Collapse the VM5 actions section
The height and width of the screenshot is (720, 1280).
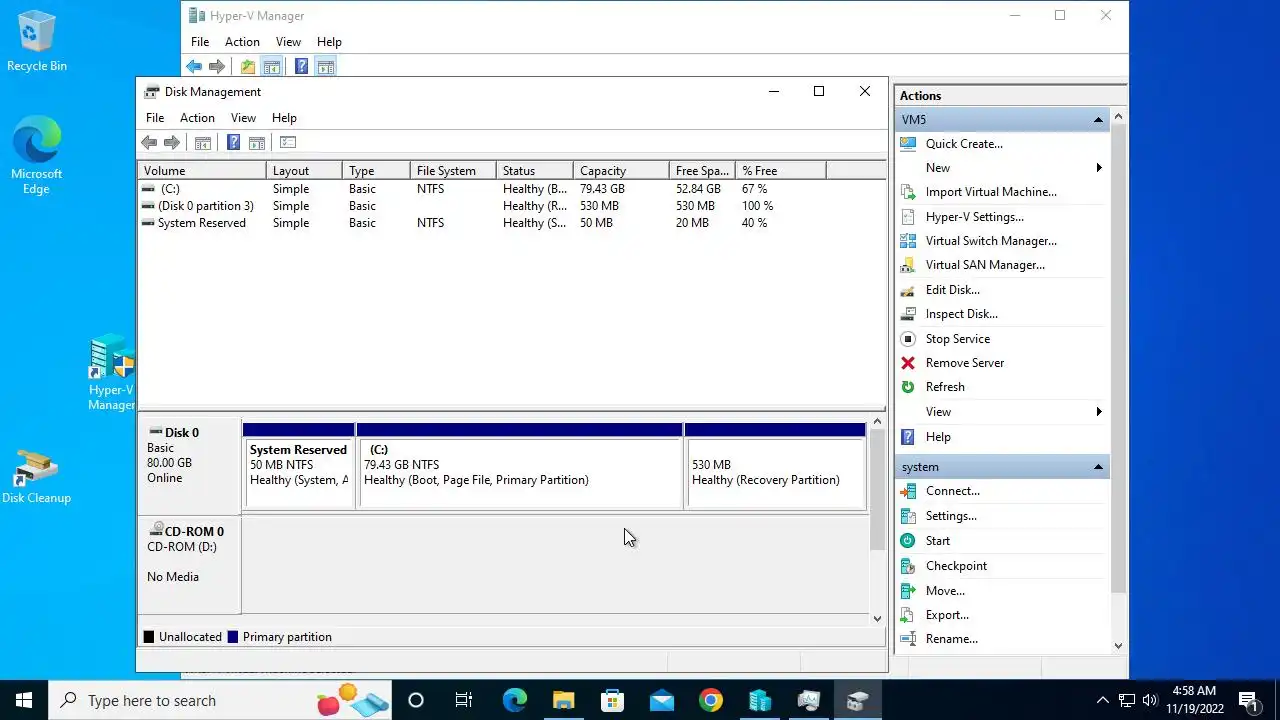pyautogui.click(x=1098, y=120)
